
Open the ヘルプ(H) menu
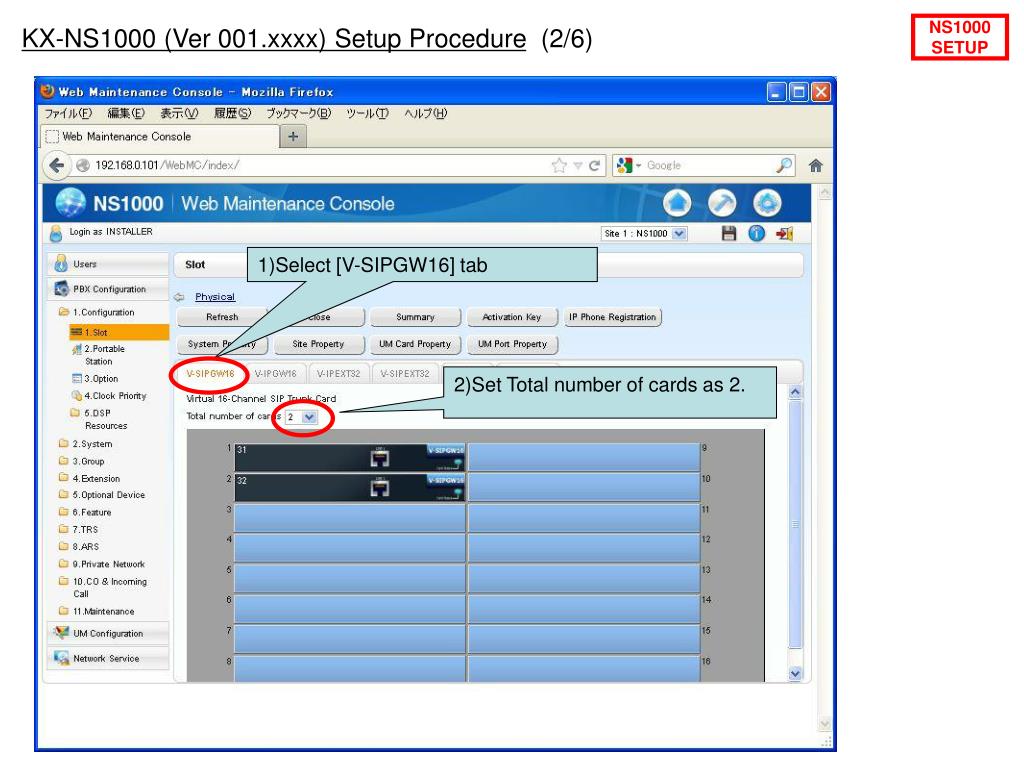click(425, 114)
